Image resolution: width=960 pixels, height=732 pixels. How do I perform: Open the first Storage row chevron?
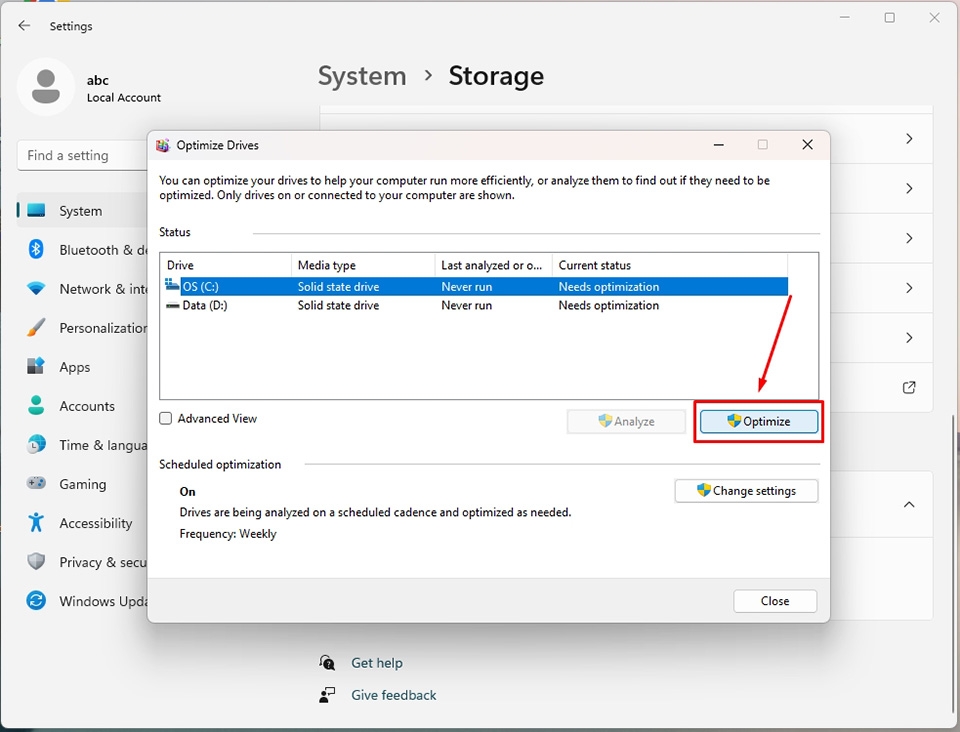[909, 139]
